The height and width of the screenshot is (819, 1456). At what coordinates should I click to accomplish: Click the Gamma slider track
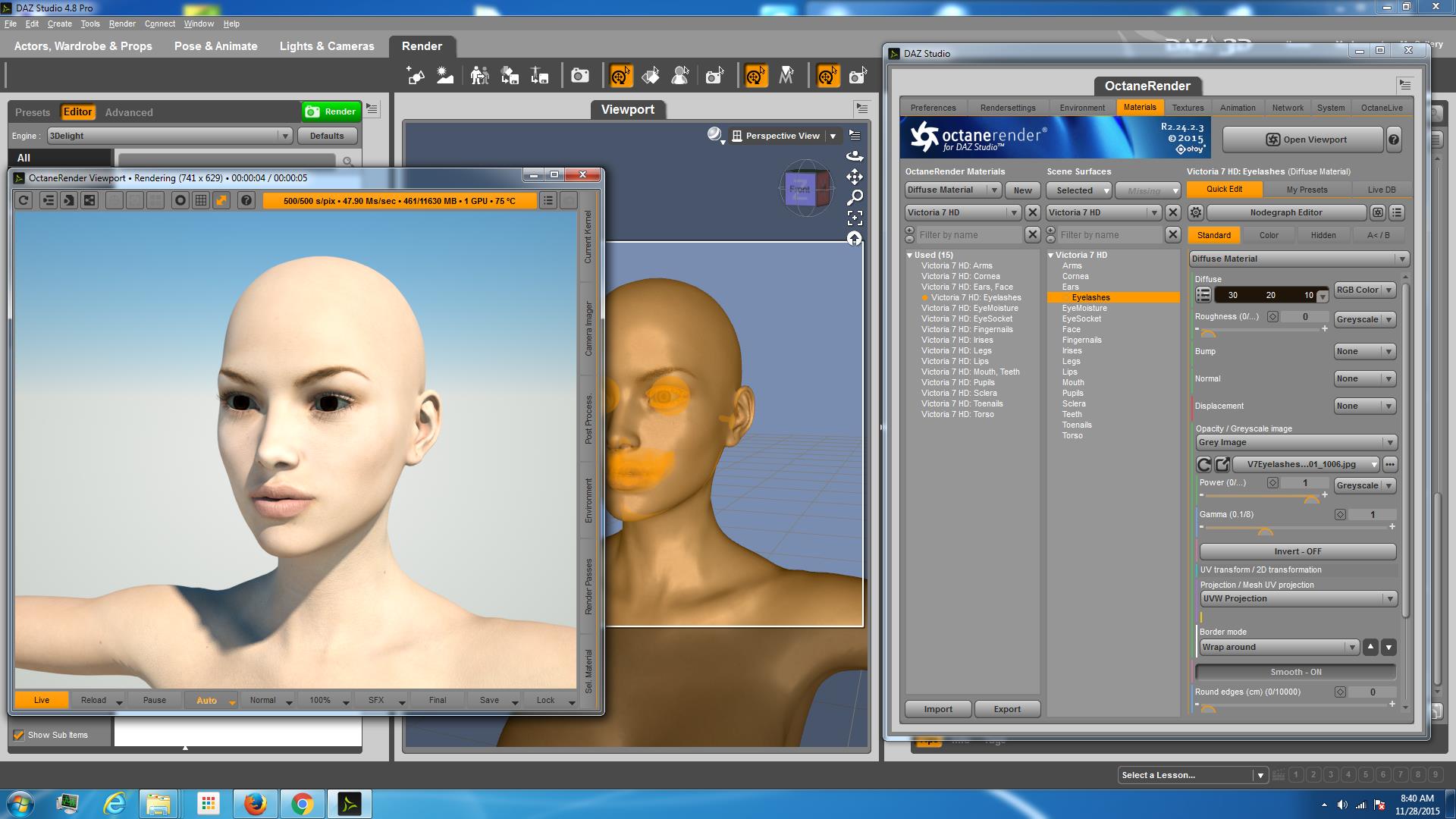pos(1297,527)
